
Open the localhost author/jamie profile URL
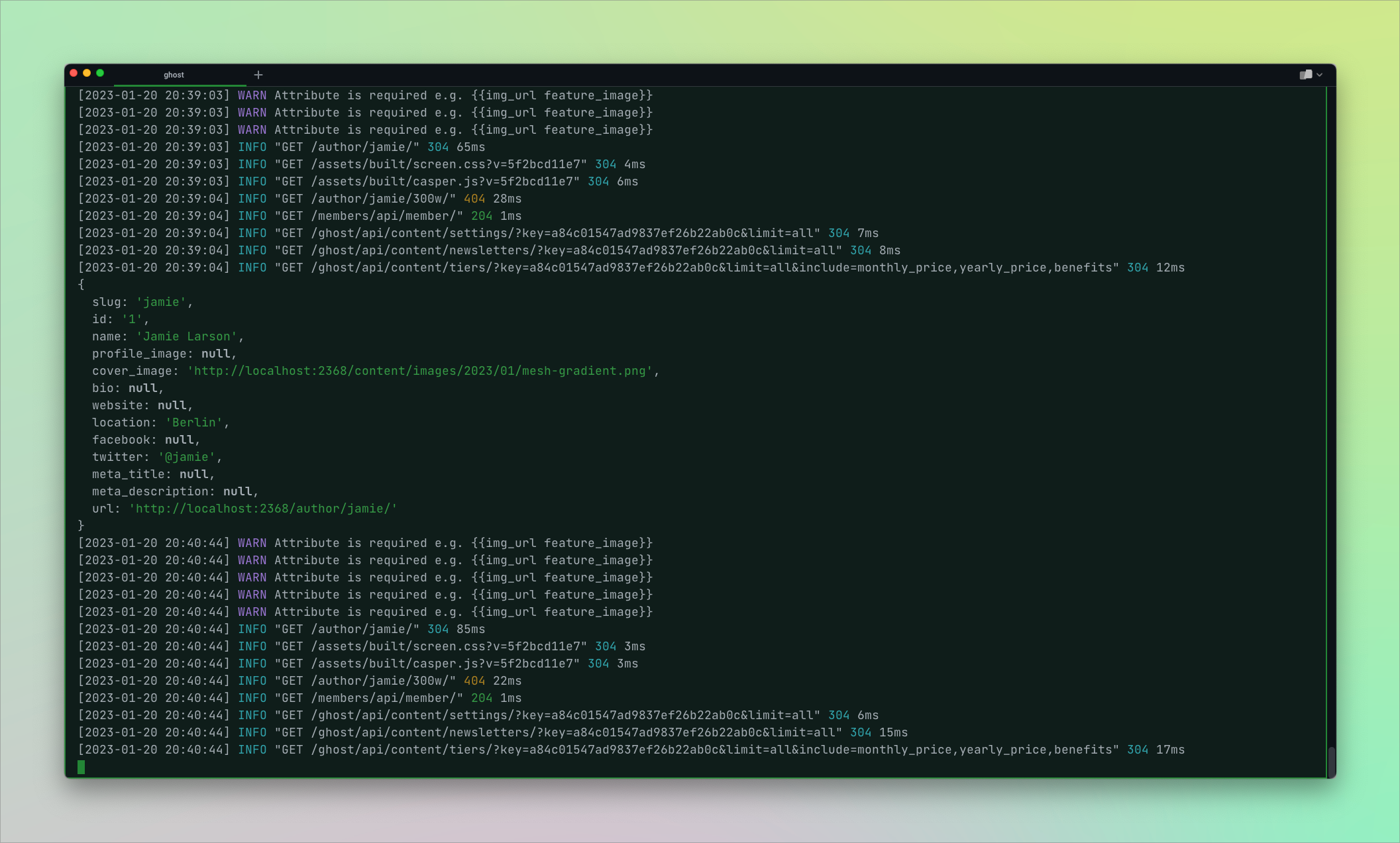(262, 509)
